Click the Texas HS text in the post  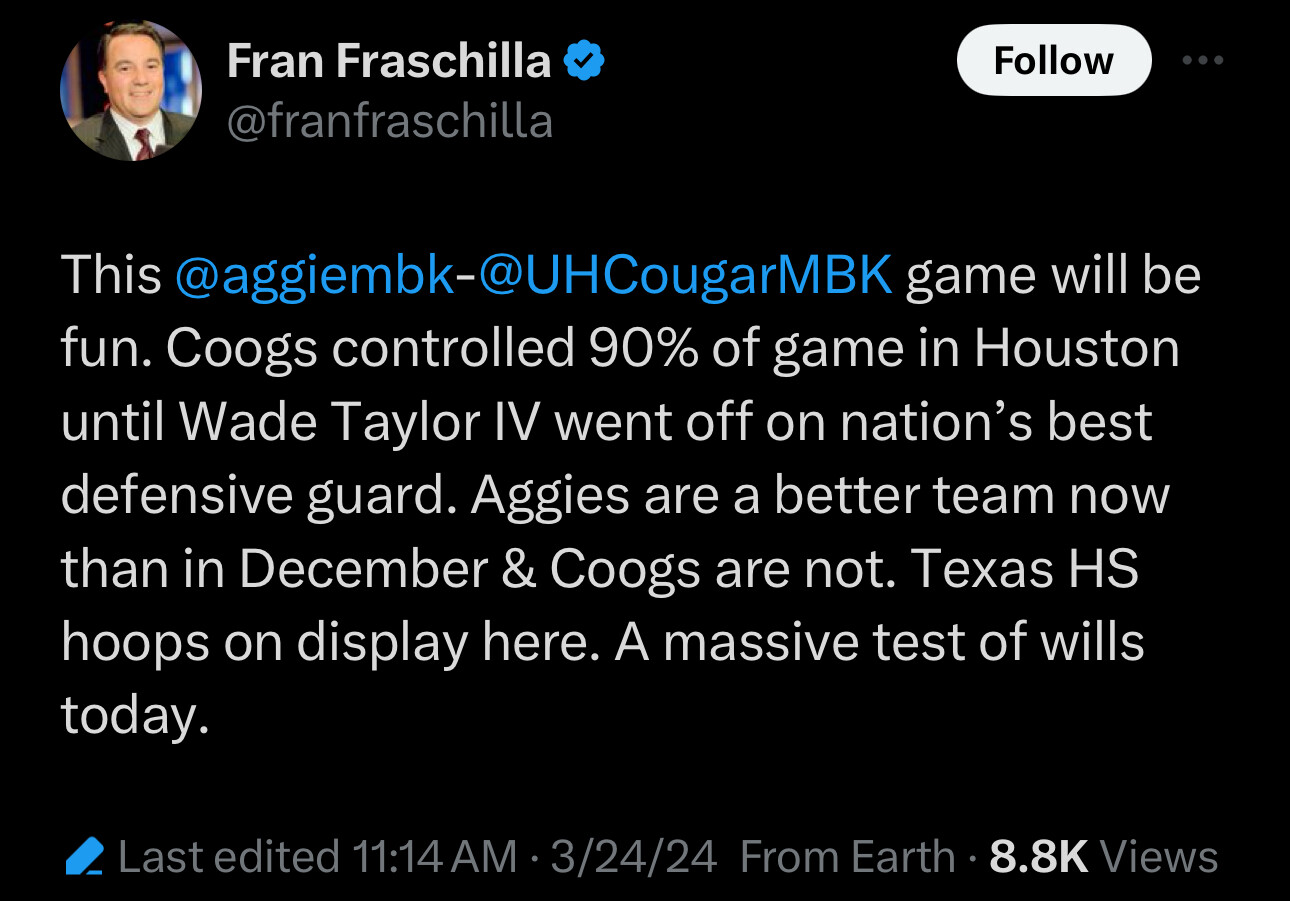[1025, 569]
